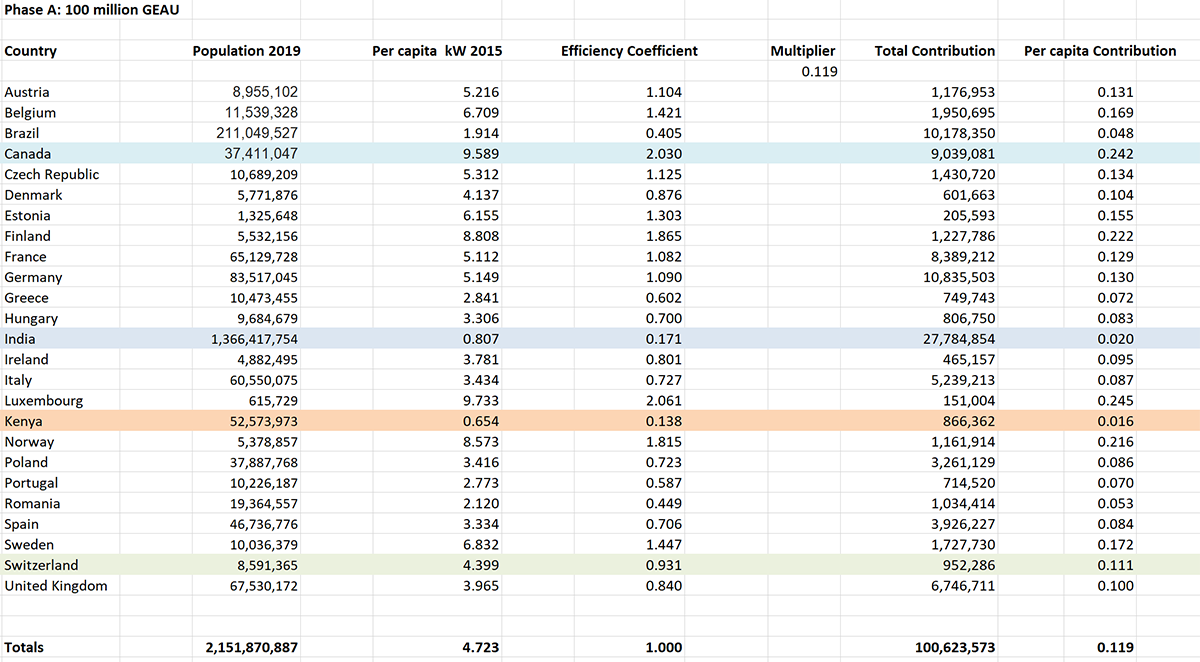This screenshot has width=1200, height=662.
Task: Select the Totals row label
Action: click(x=24, y=647)
